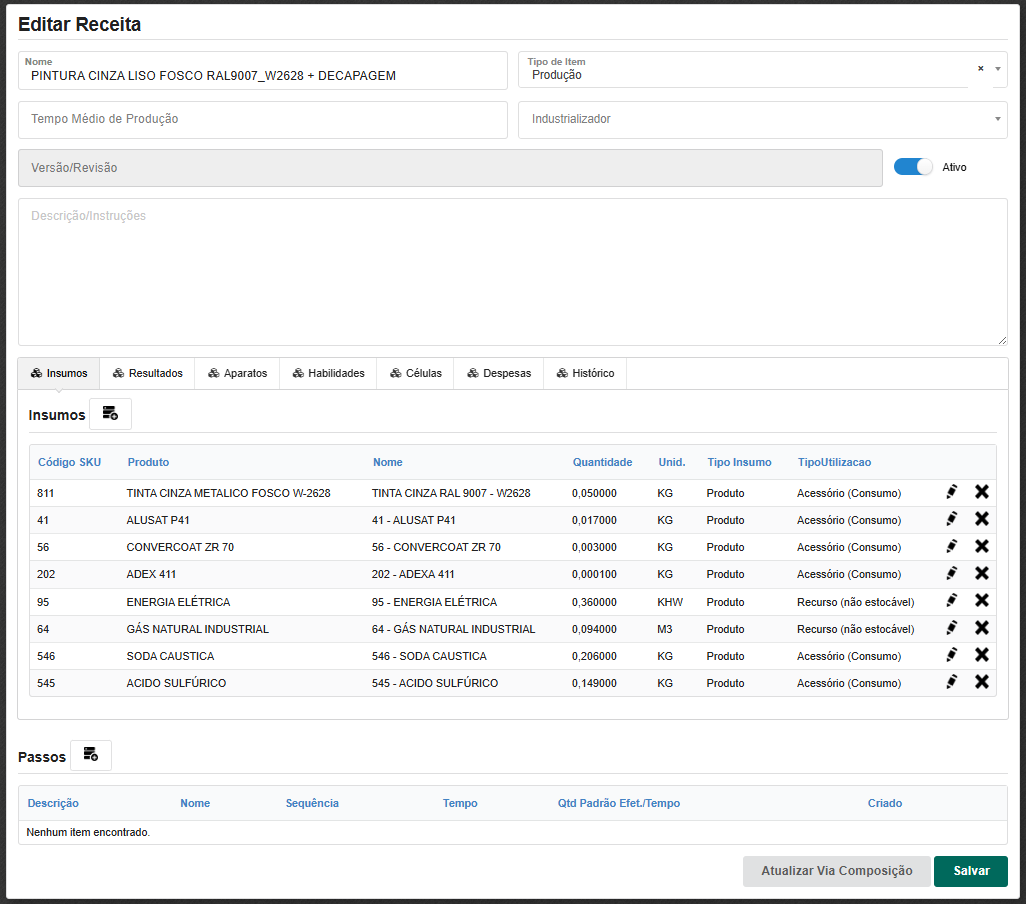
Task: Edit the CONVERCOAT ZR 70 row
Action: pos(951,546)
